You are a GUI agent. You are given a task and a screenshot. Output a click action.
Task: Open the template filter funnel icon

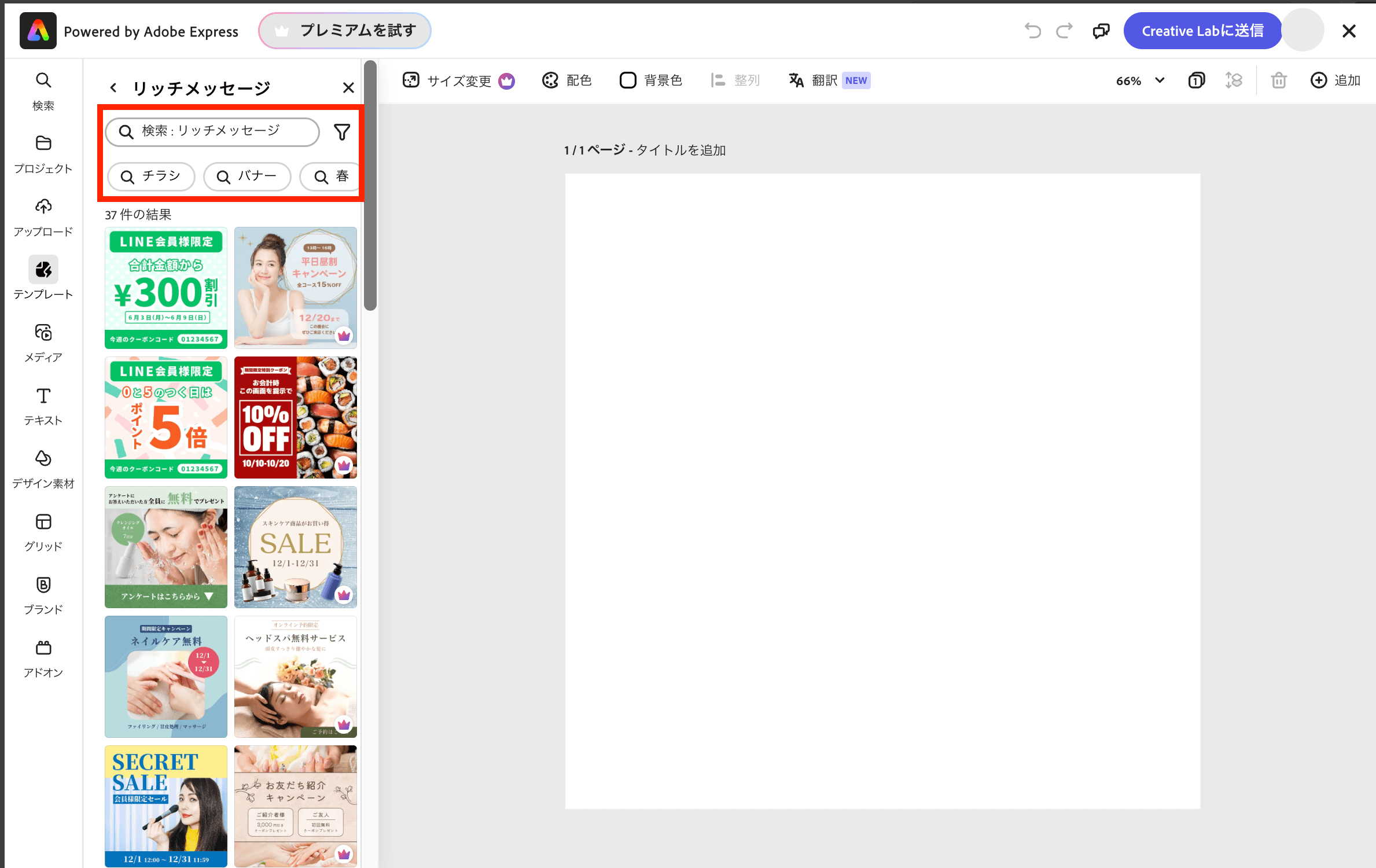342,133
